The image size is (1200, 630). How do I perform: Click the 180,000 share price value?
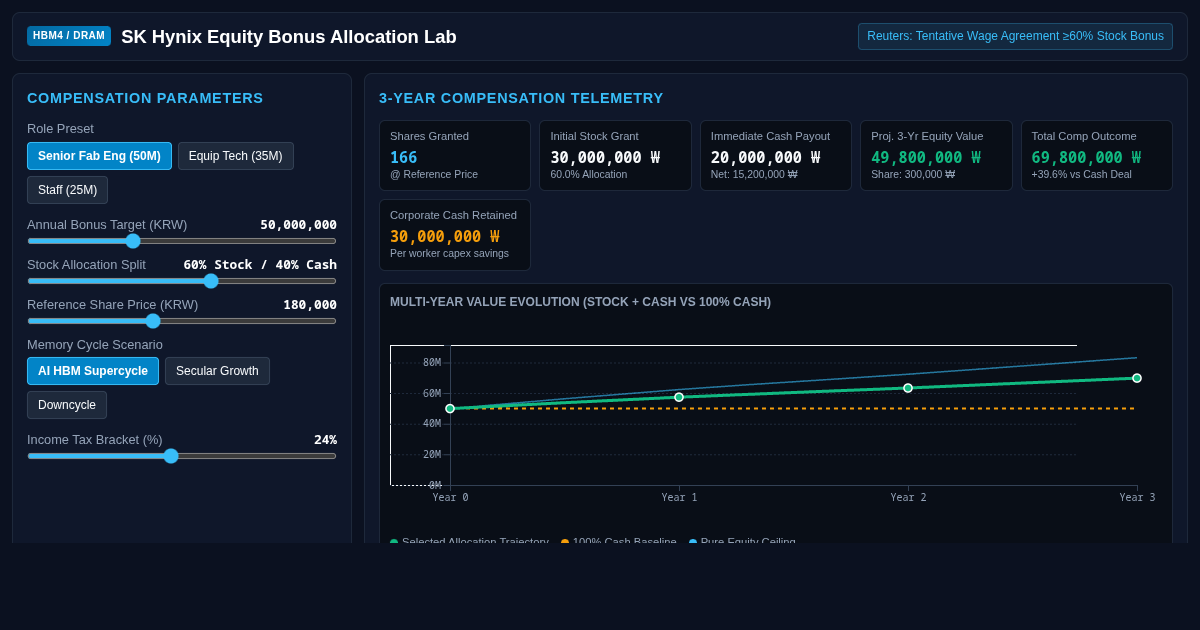tap(310, 305)
